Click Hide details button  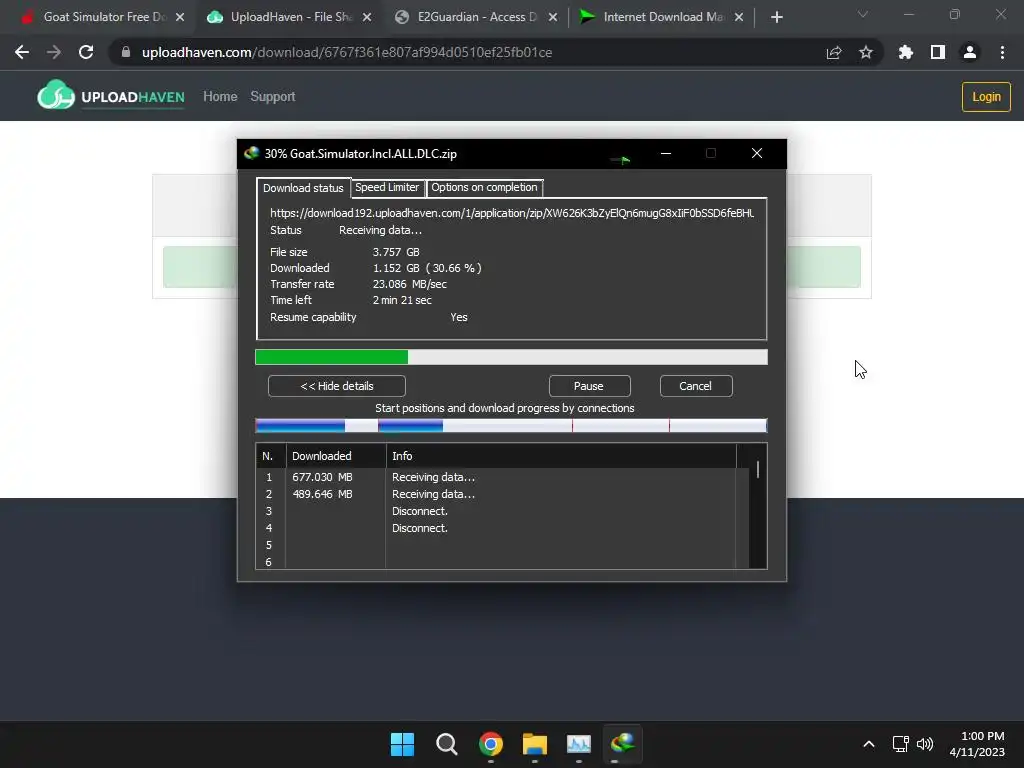click(337, 386)
